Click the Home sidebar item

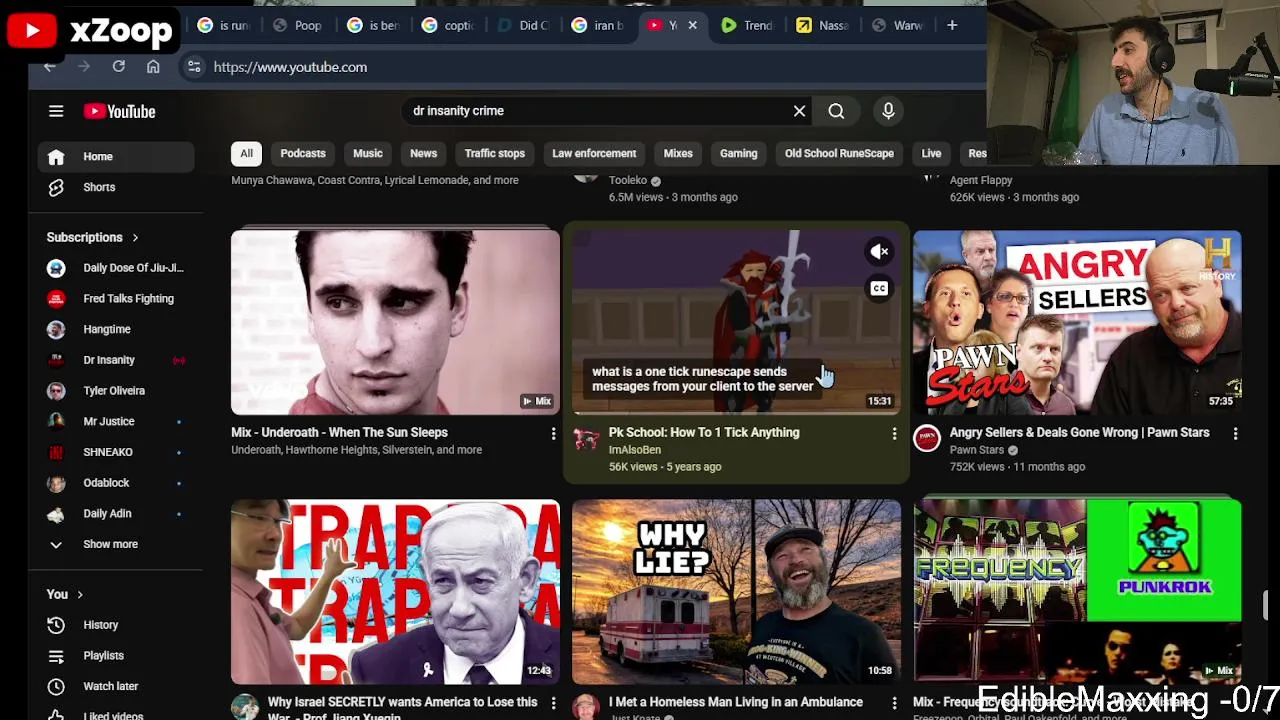[116, 156]
